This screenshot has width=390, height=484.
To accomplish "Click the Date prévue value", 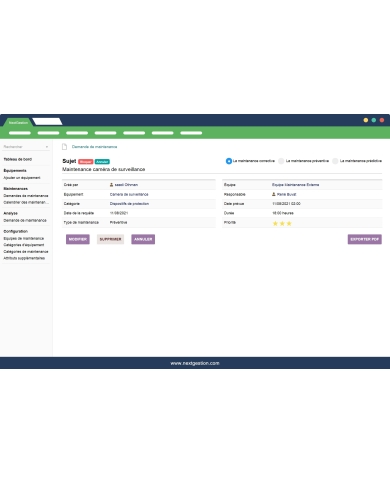I will click(286, 204).
